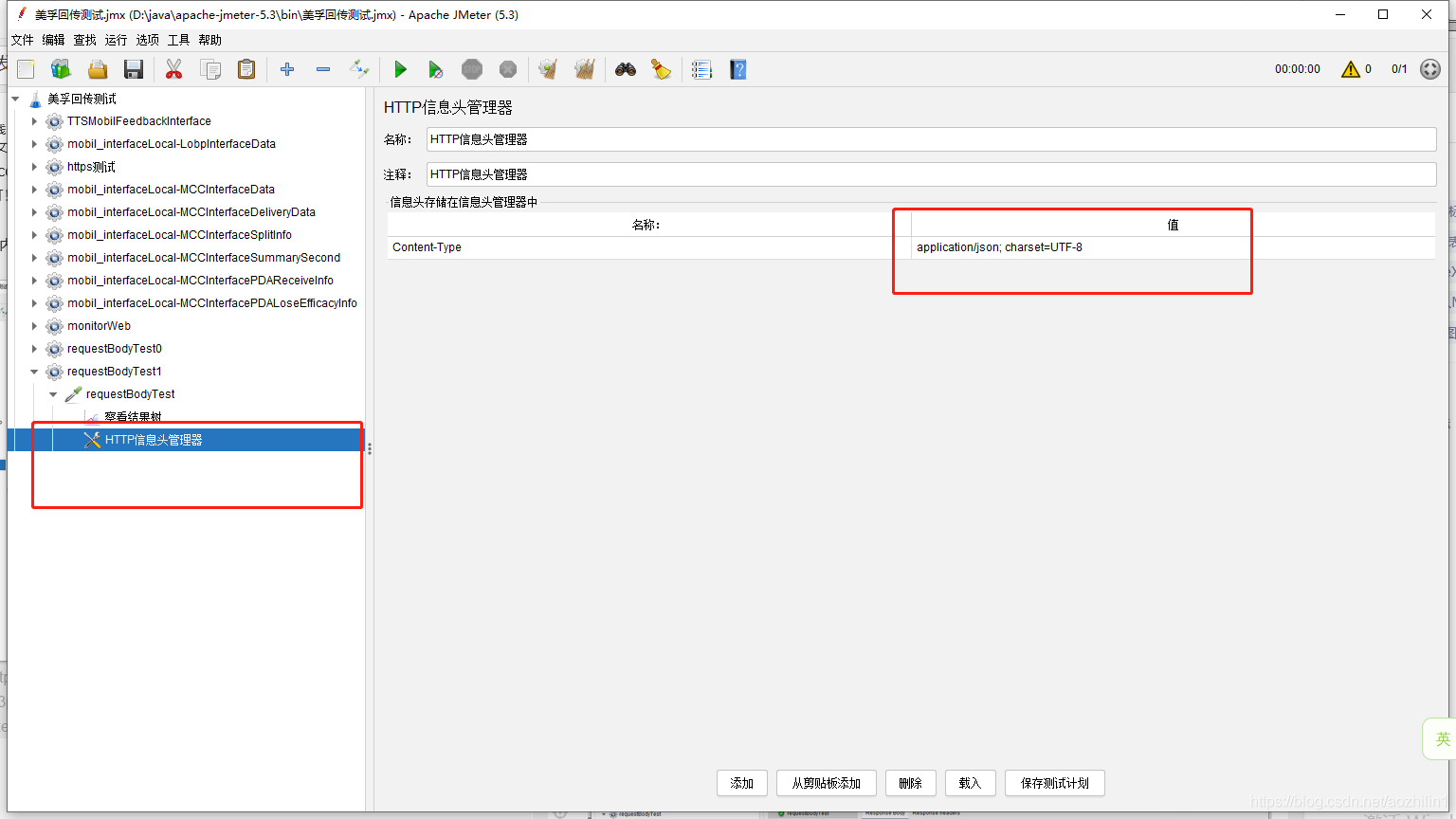1456x819 pixels.
Task: Select mobil_interfaceLocal-MCCInterfaceSummarySecond tree item
Action: 204,258
